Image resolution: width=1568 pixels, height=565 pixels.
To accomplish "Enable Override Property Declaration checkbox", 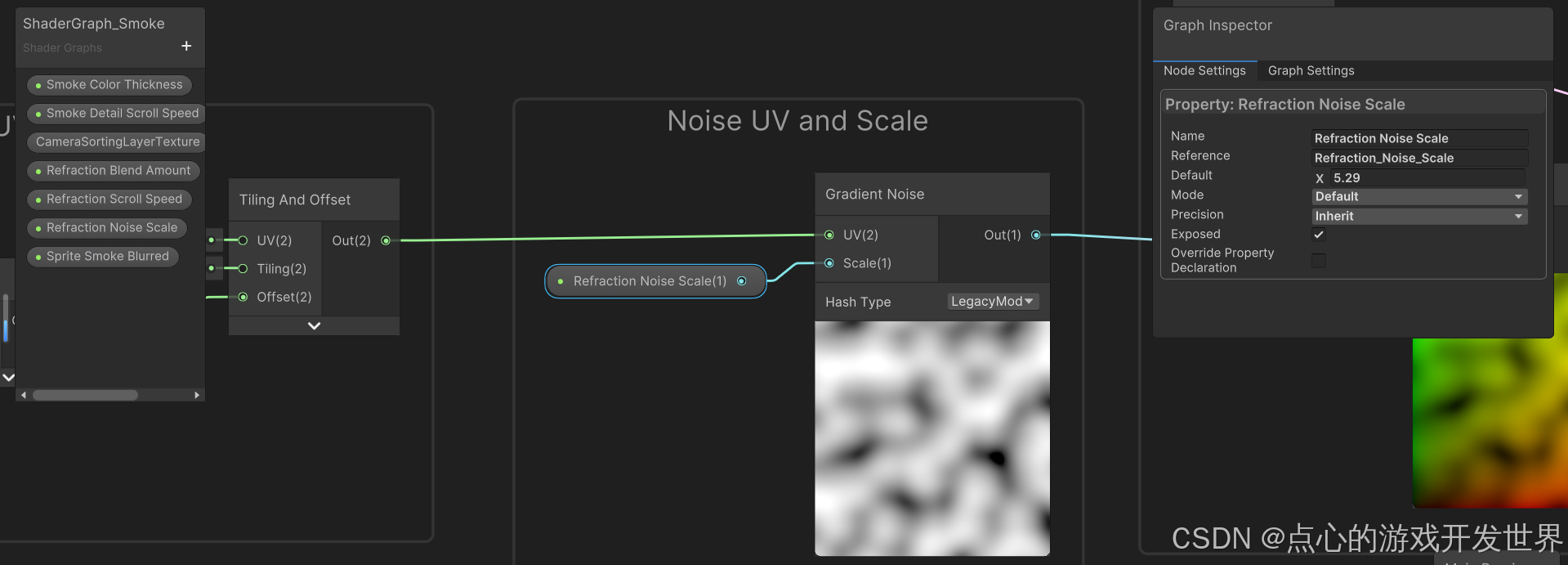I will [x=1319, y=260].
